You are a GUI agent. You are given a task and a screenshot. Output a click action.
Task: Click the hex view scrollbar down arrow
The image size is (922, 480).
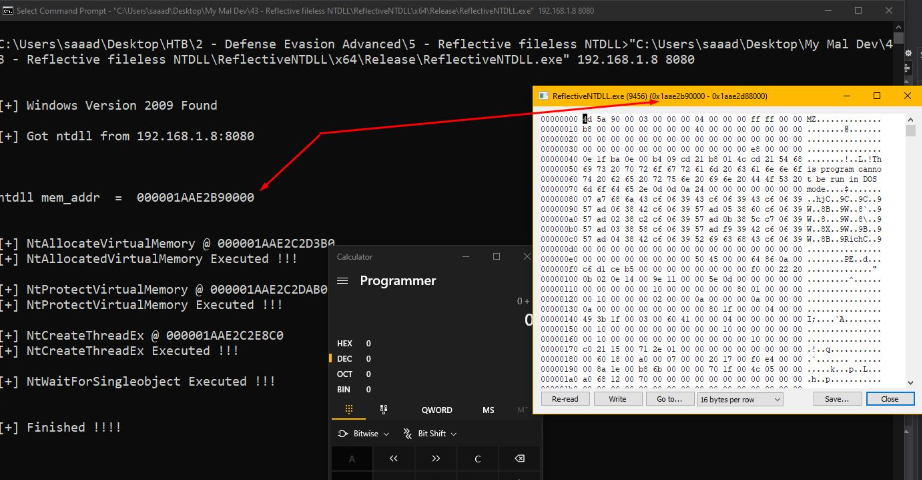(911, 382)
